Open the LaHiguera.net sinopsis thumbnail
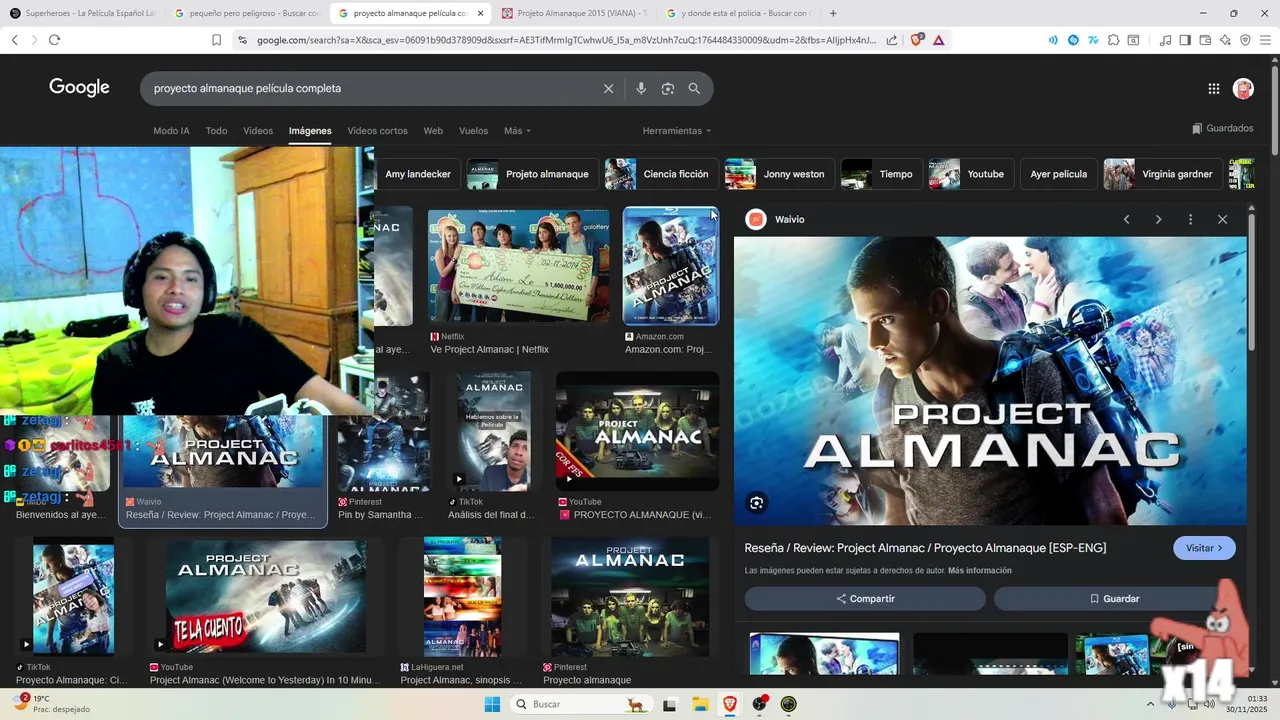The height and width of the screenshot is (720, 1280). click(462, 597)
